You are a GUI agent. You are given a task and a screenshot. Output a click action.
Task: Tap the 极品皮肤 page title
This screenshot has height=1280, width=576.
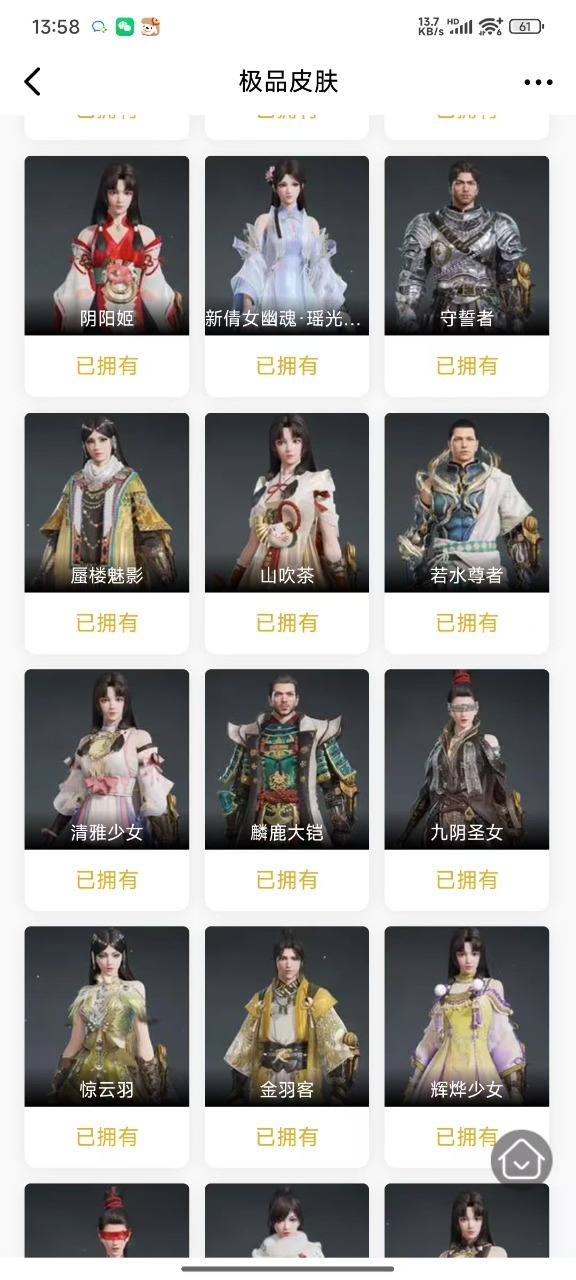(288, 82)
